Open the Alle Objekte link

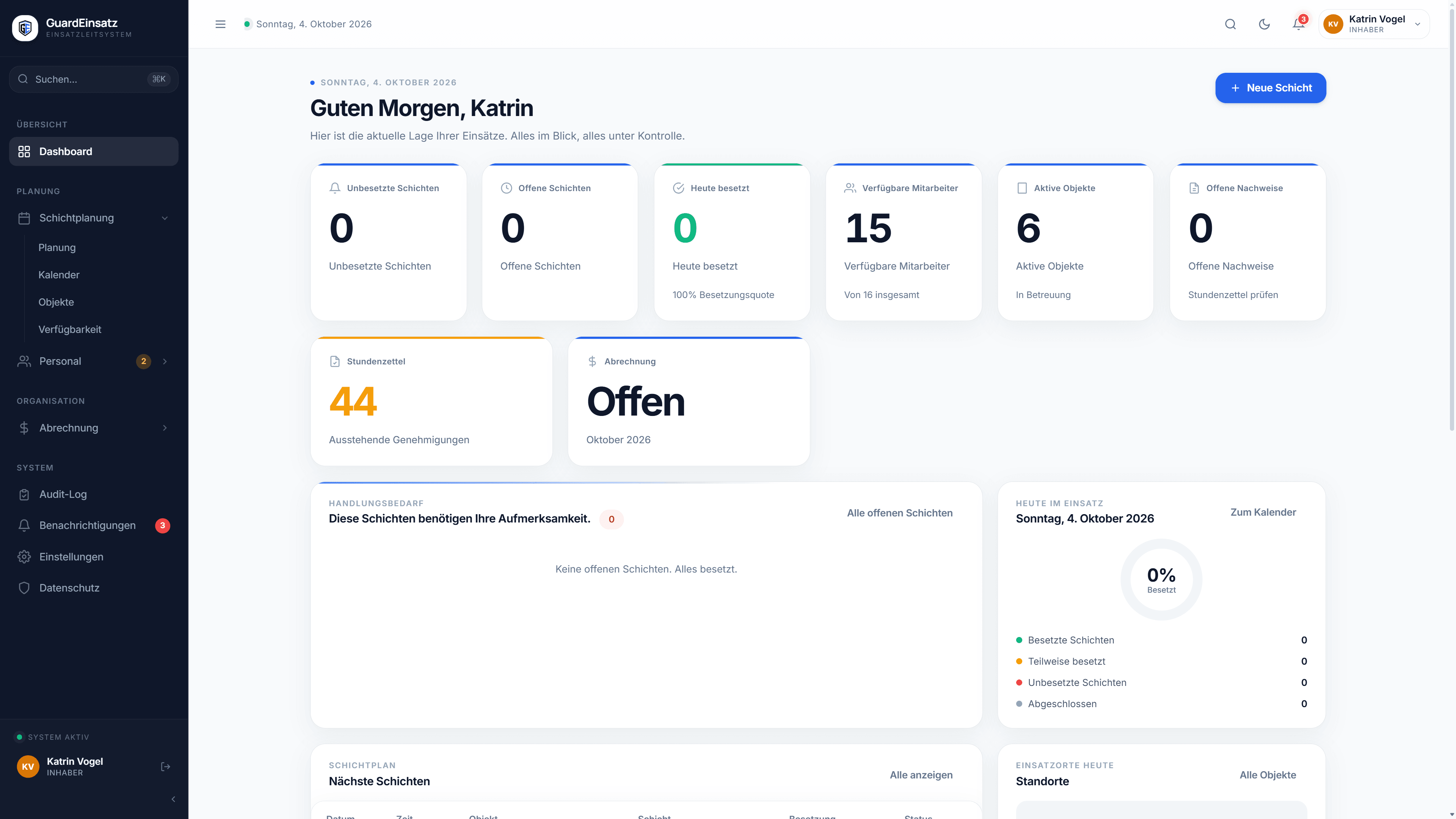[x=1268, y=775]
